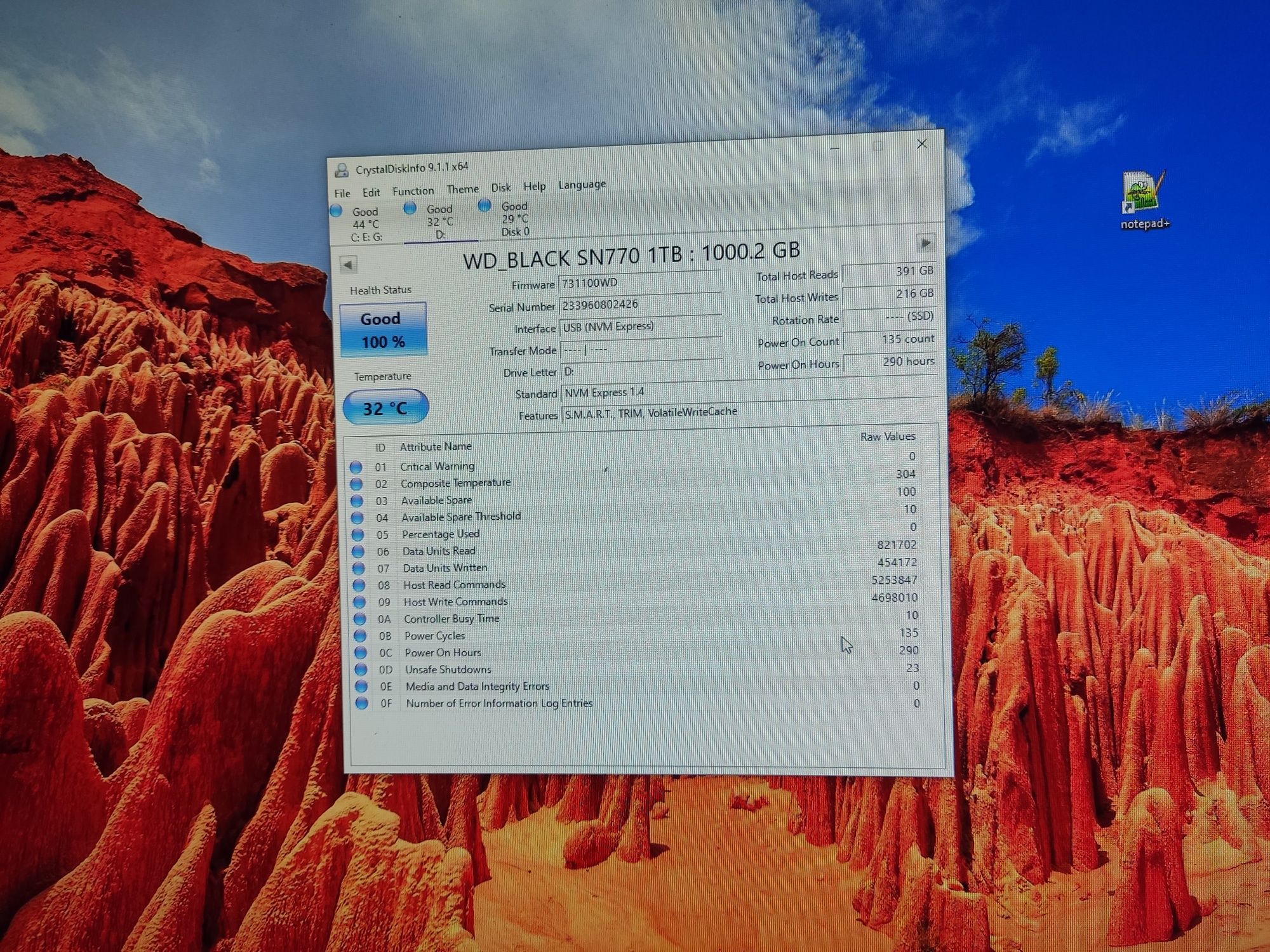The image size is (1270, 952).
Task: Click the Interface field USB (NVM Express)
Action: [x=641, y=327]
